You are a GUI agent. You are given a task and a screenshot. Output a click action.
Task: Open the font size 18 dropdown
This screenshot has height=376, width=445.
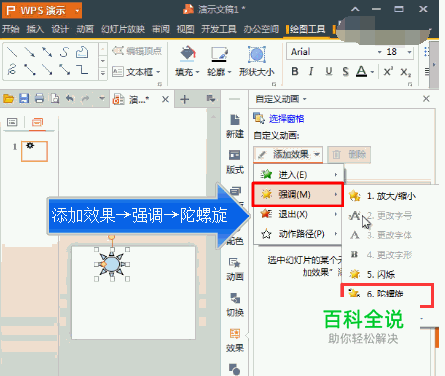(409, 52)
